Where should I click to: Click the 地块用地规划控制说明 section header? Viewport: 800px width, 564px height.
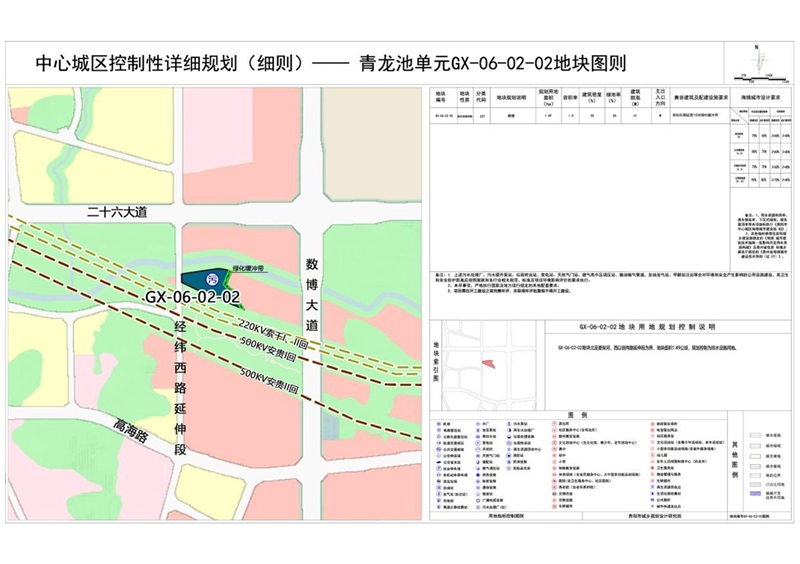[647, 327]
